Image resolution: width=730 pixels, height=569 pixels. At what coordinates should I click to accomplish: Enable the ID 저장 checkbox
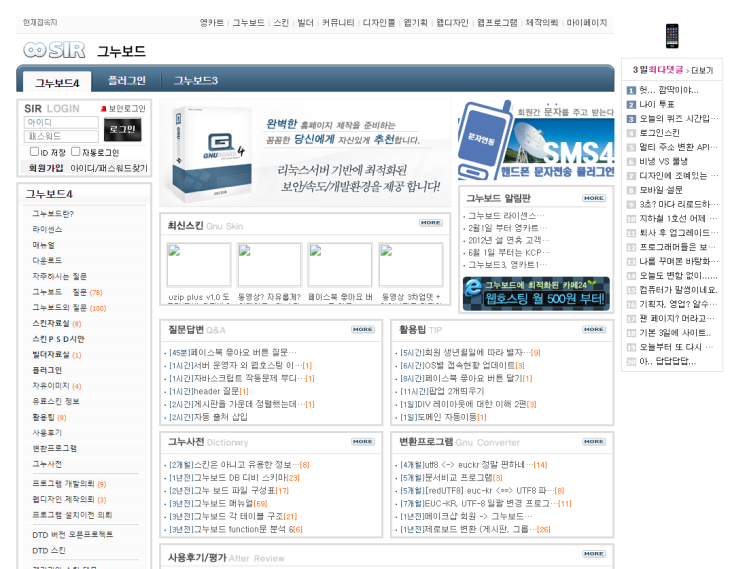click(35, 152)
